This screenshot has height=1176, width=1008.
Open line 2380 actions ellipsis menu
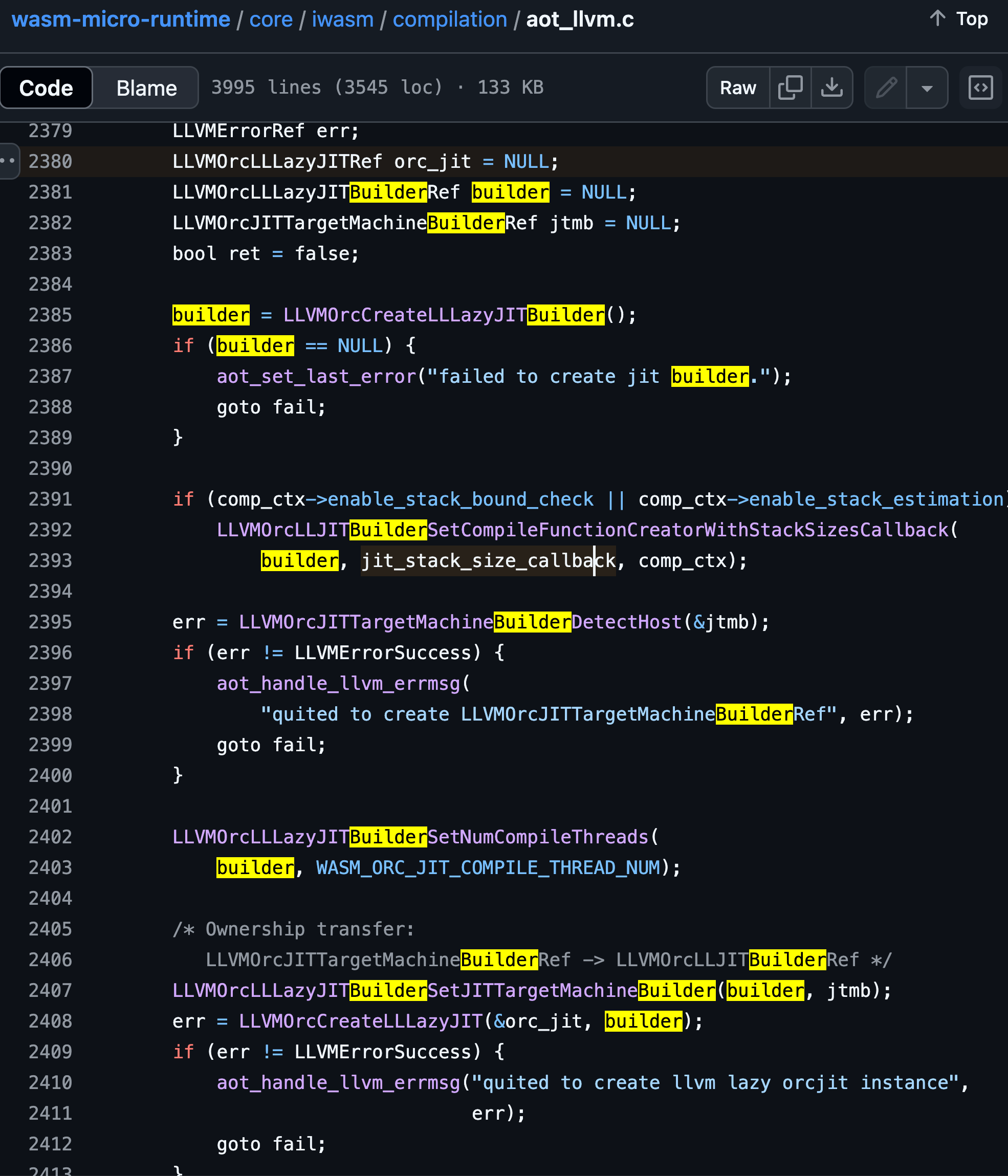coord(9,161)
